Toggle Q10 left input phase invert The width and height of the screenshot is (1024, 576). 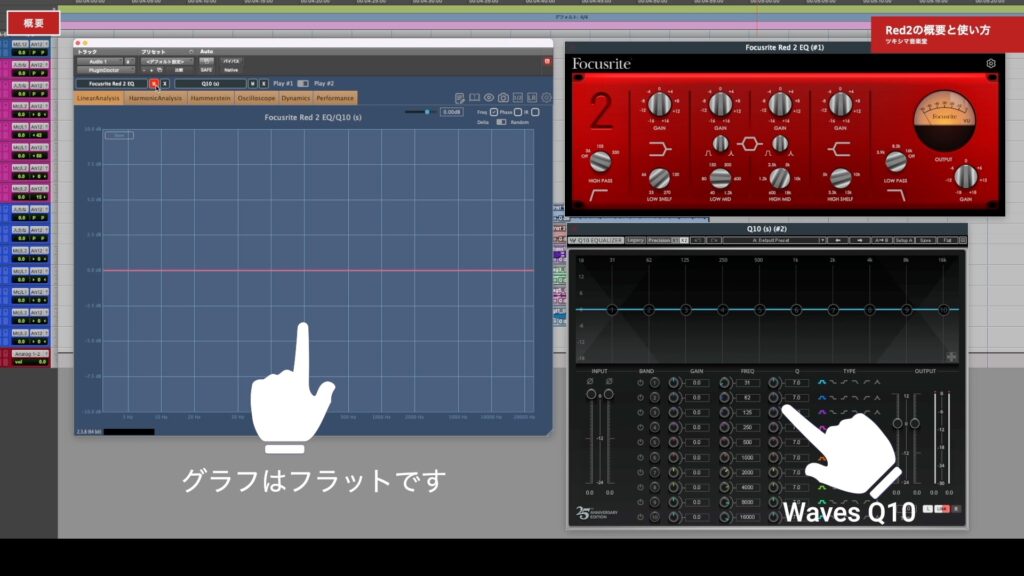click(x=590, y=381)
